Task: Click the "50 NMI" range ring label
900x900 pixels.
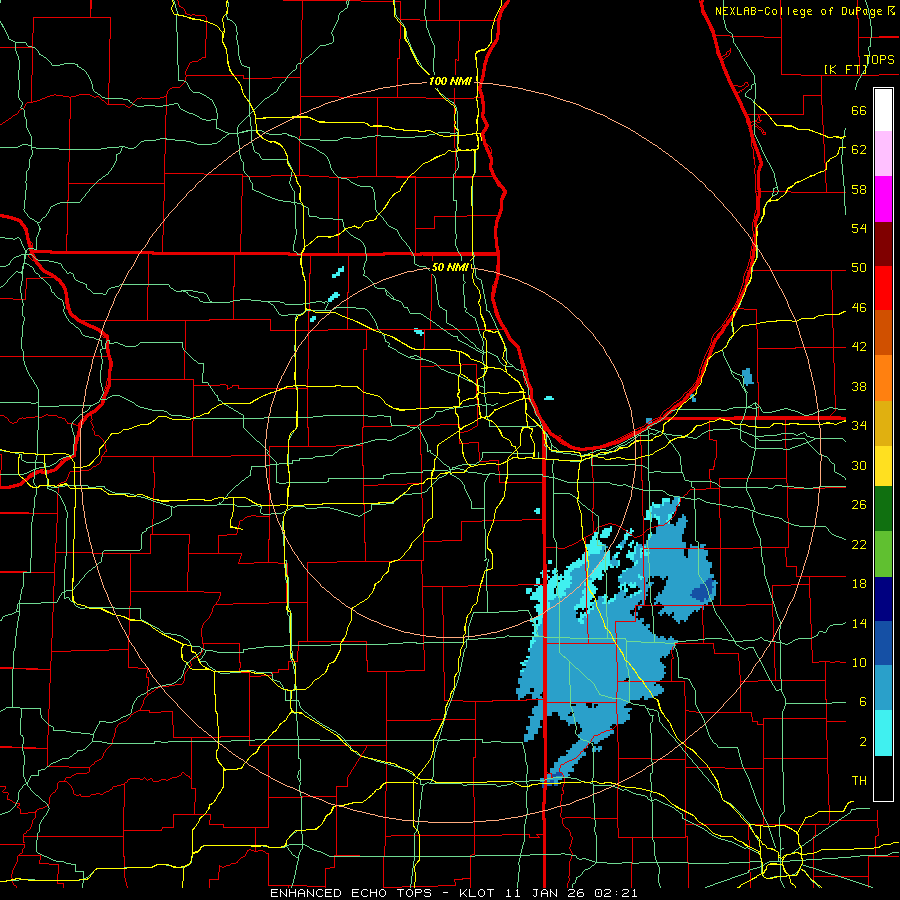Action: pos(451,267)
